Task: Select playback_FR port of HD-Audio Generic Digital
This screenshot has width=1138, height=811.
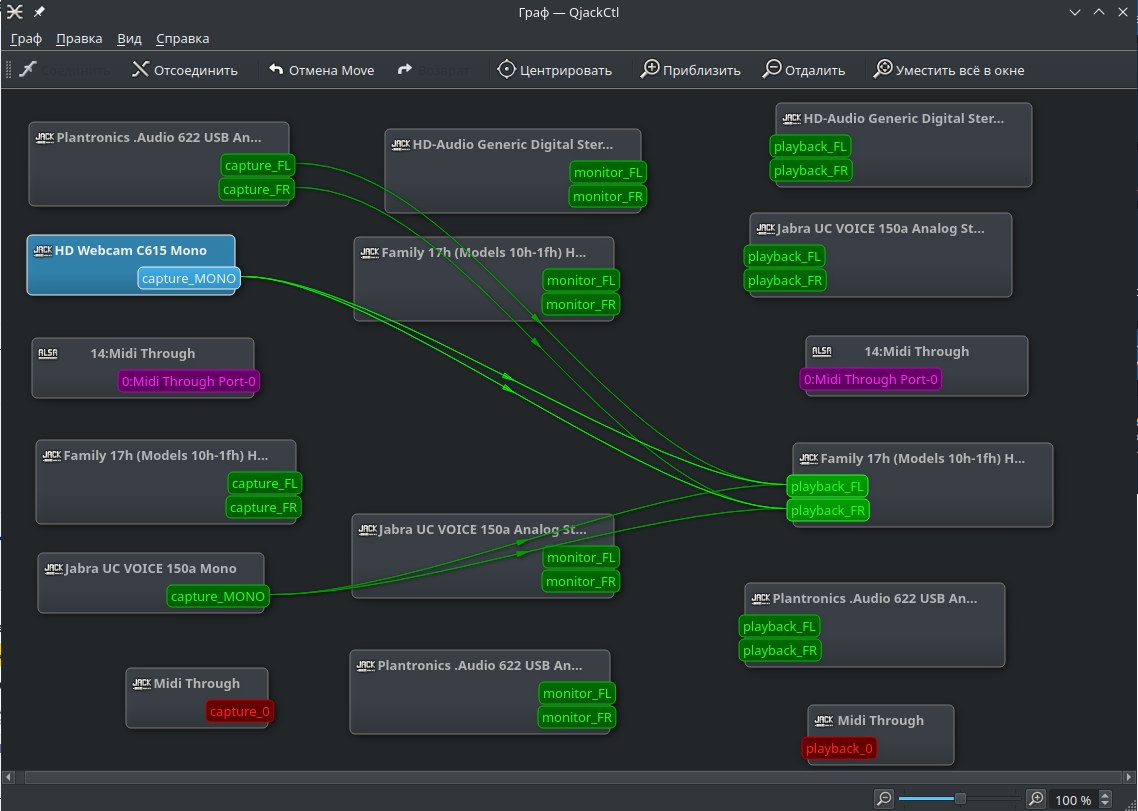Action: (811, 170)
